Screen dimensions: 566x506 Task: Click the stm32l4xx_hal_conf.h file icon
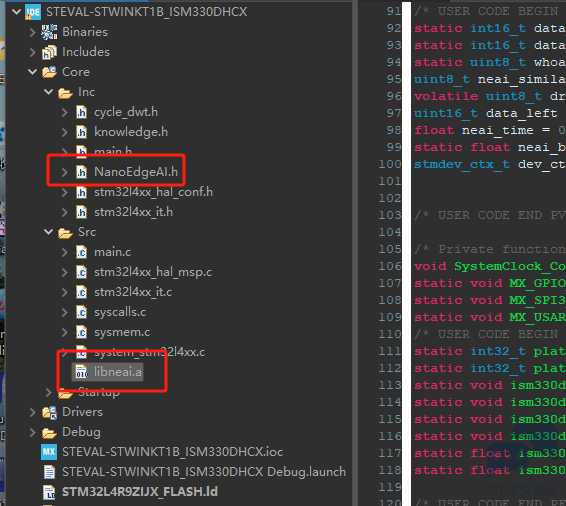pyautogui.click(x=82, y=192)
